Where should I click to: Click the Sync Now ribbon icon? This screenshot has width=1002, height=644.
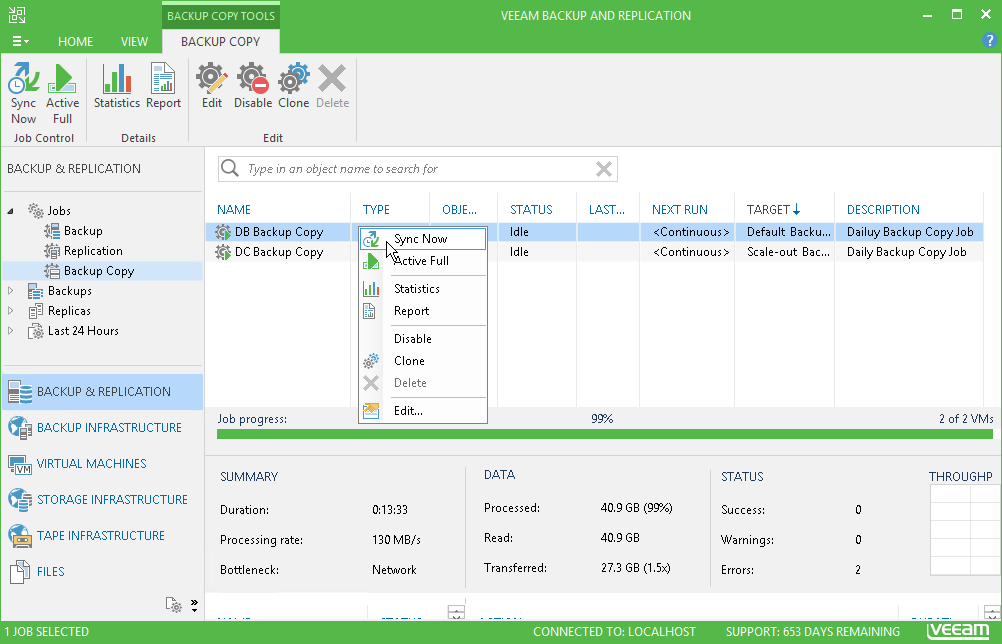[24, 93]
